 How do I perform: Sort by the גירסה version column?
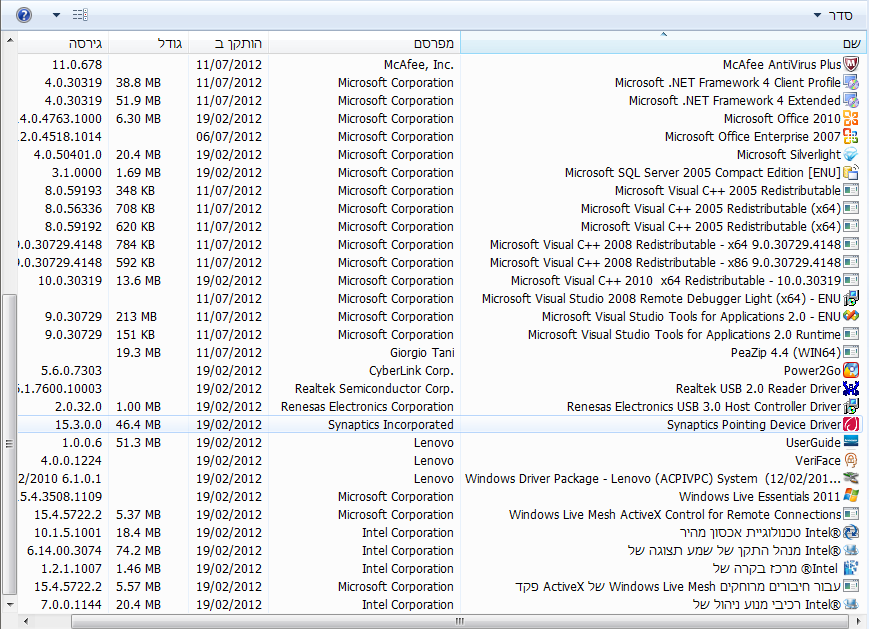click(x=63, y=43)
